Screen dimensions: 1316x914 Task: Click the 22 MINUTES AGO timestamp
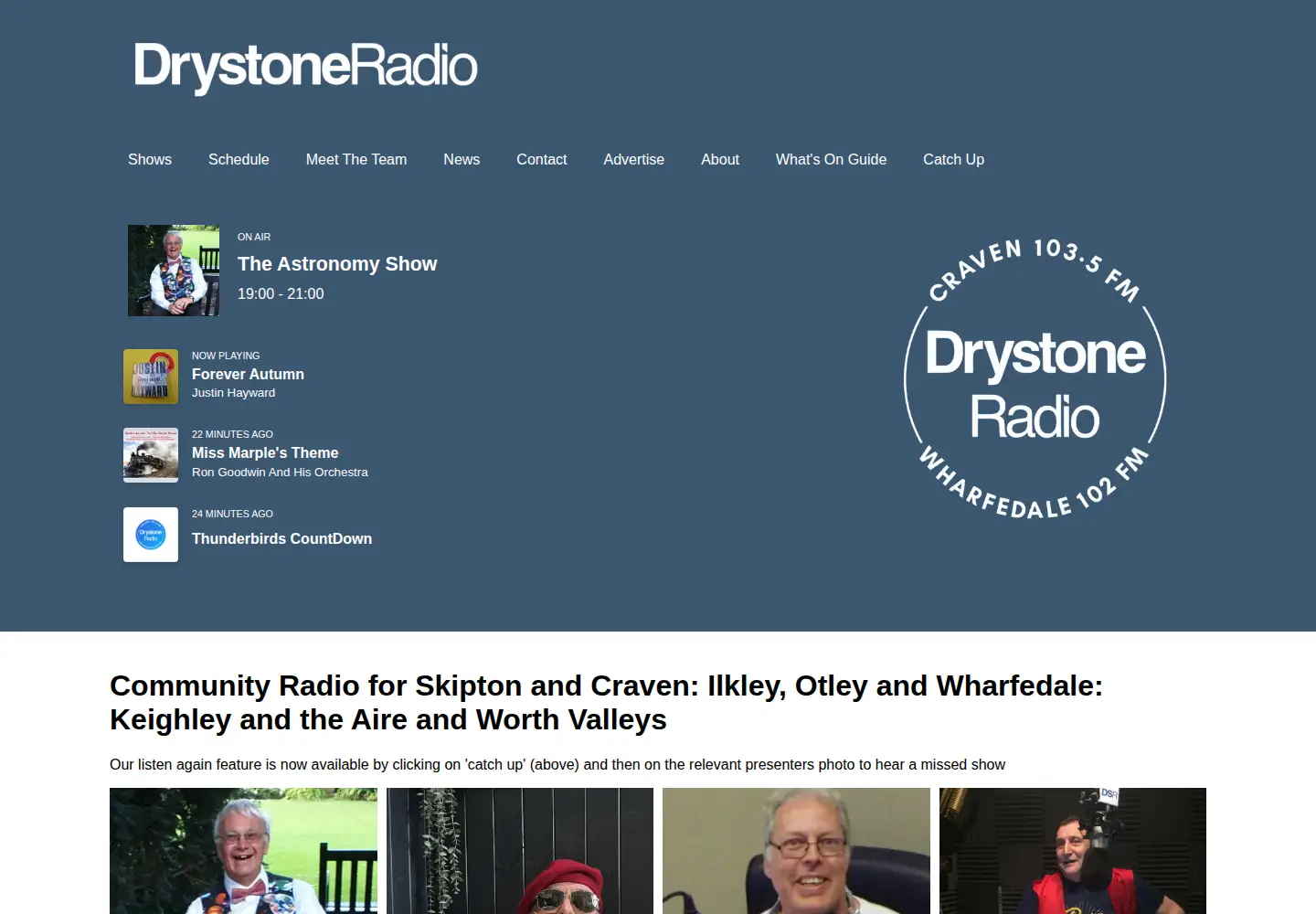232,434
